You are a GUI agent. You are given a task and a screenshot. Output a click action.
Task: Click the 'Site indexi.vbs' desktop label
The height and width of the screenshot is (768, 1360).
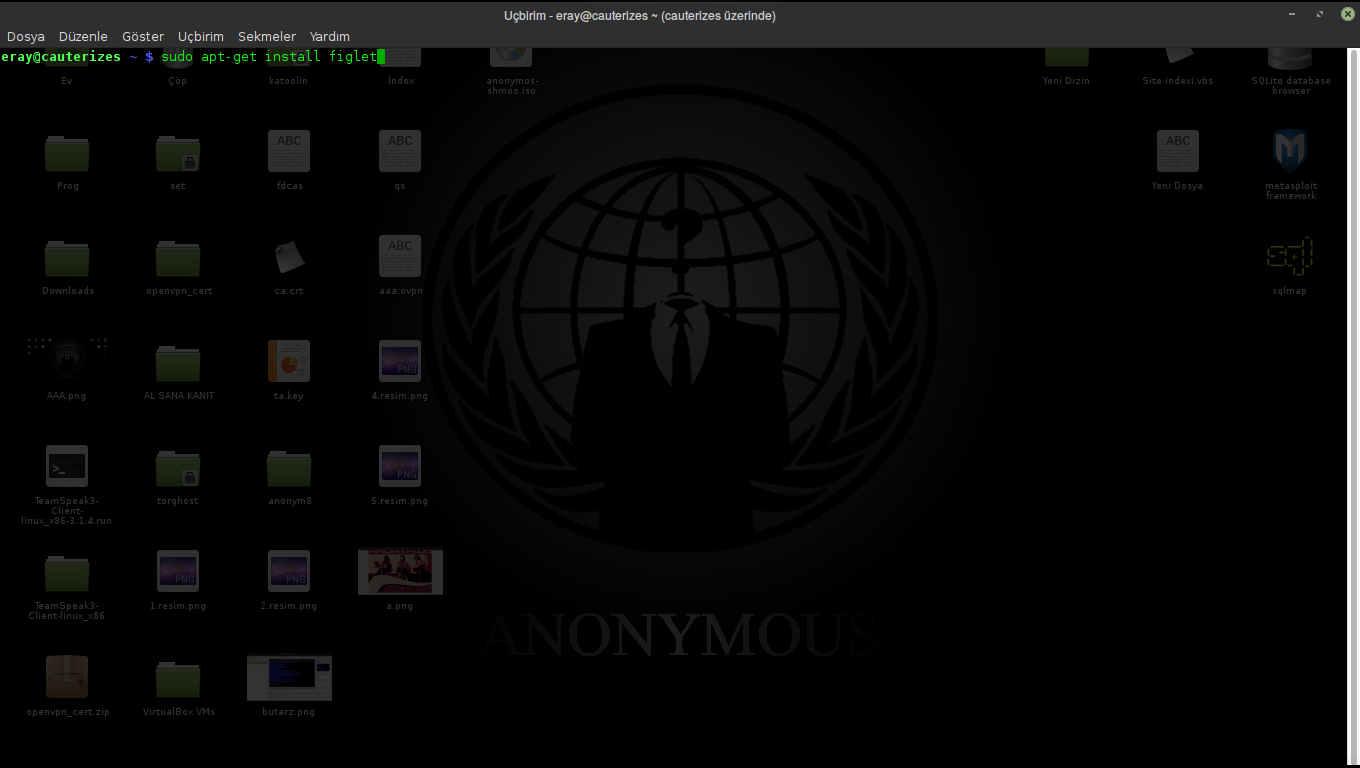click(x=1178, y=81)
